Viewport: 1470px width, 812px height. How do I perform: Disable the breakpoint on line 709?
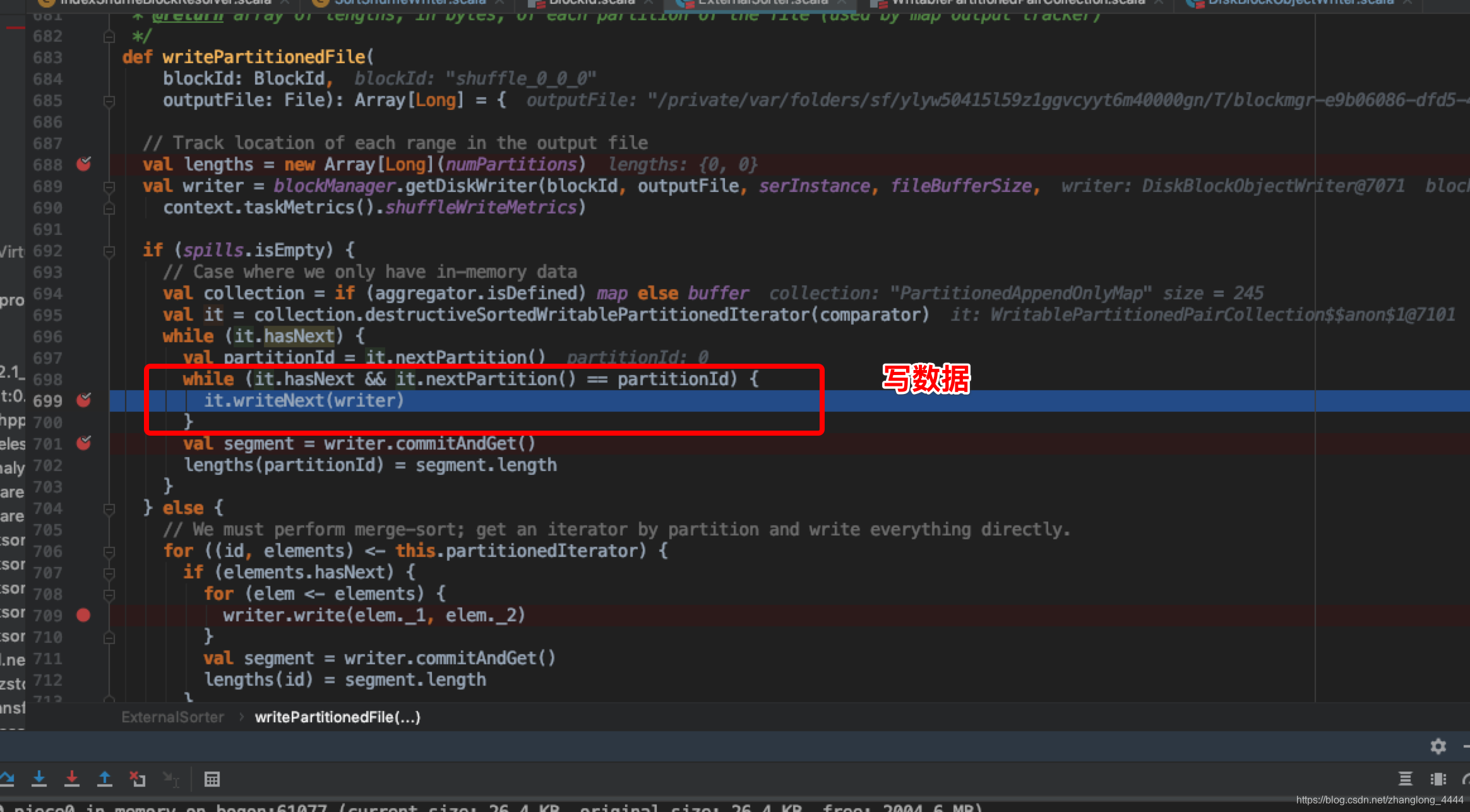[x=83, y=615]
